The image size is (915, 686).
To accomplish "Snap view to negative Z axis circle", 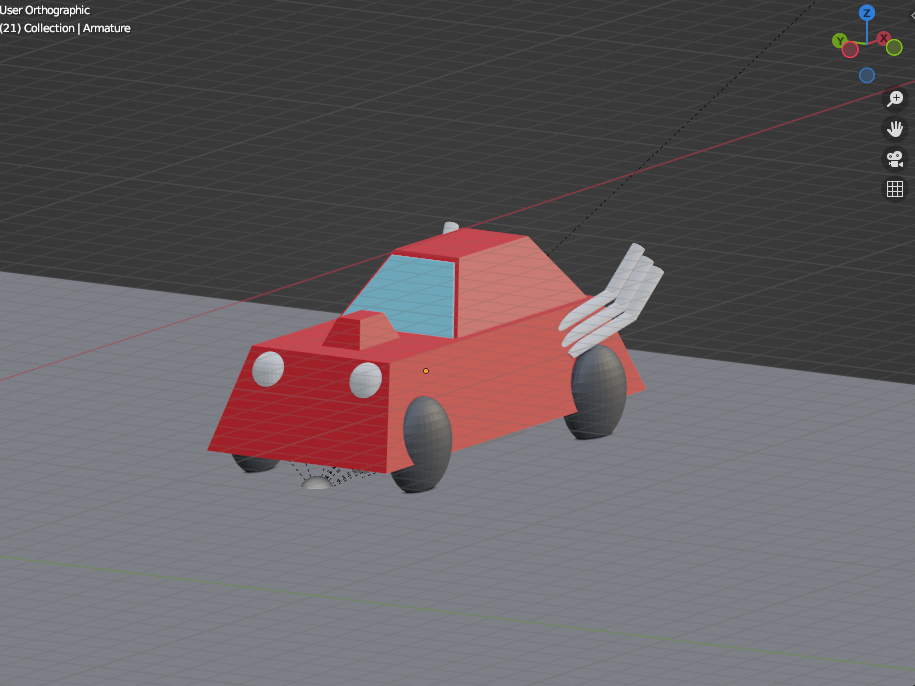I will pos(867,75).
